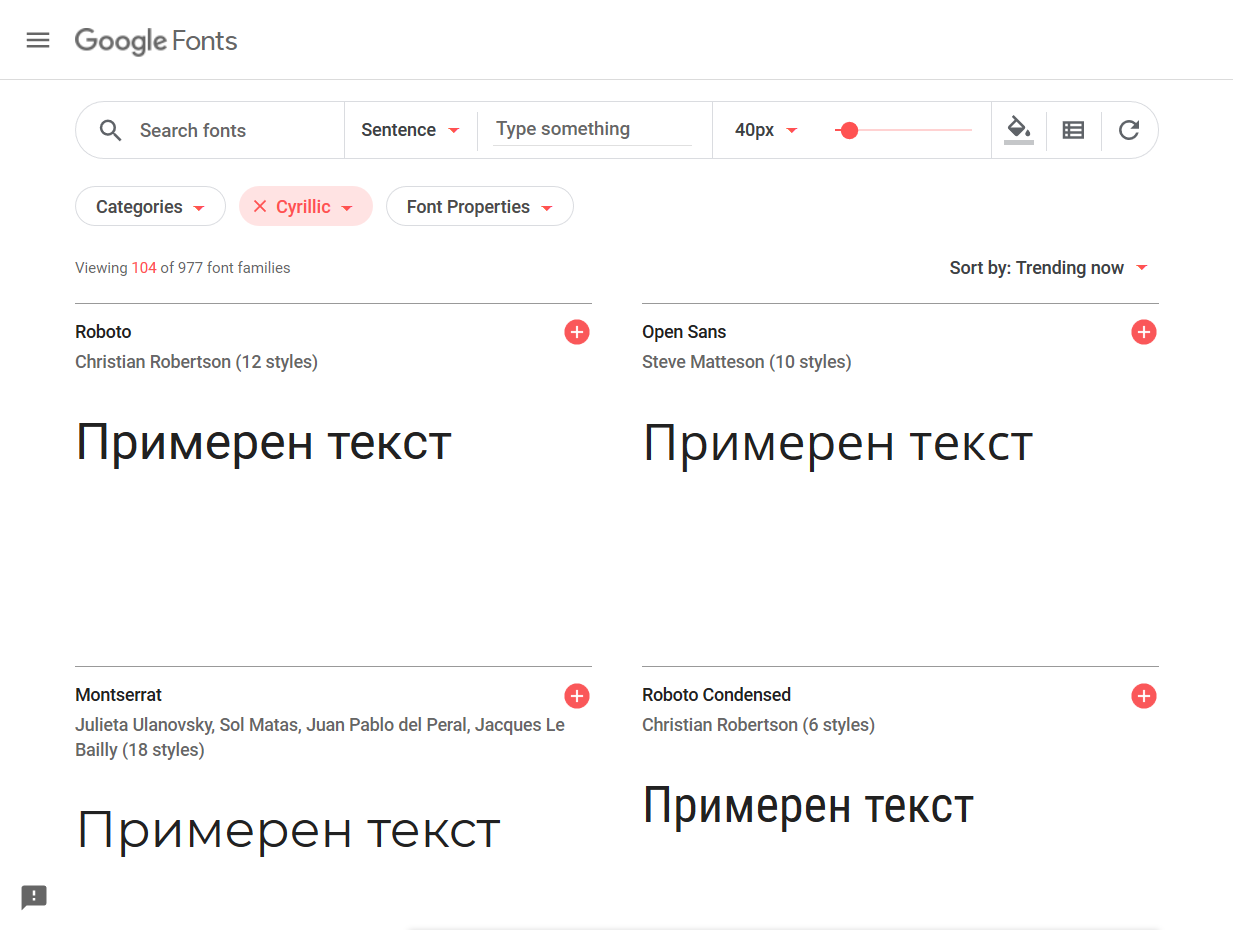The image size is (1233, 930).
Task: Reset filters with the refresh icon
Action: tap(1129, 130)
